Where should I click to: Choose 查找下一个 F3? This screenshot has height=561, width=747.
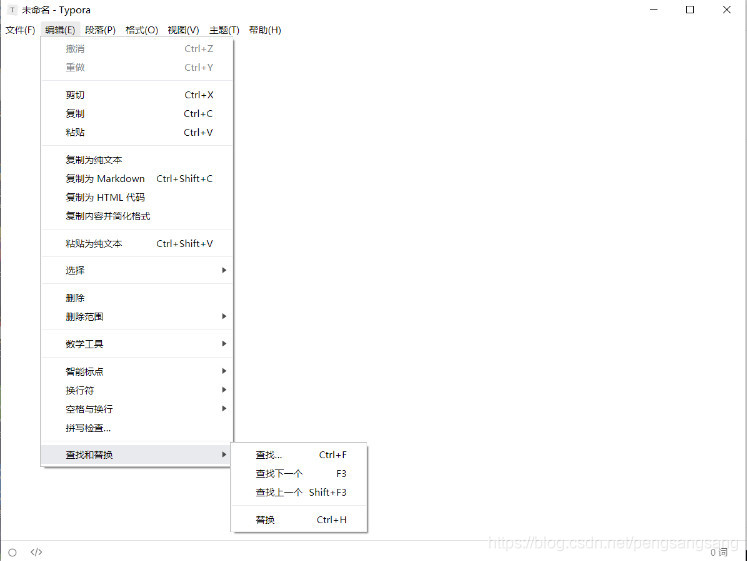click(299, 473)
